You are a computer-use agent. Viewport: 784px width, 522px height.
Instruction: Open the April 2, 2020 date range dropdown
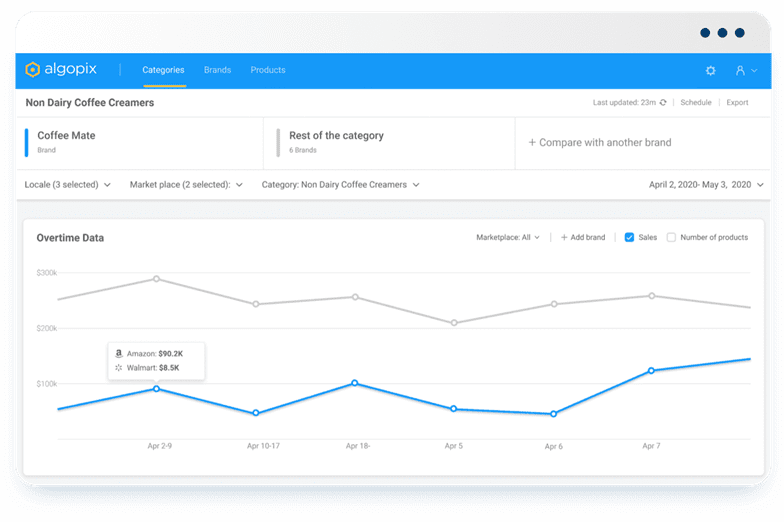(706, 185)
